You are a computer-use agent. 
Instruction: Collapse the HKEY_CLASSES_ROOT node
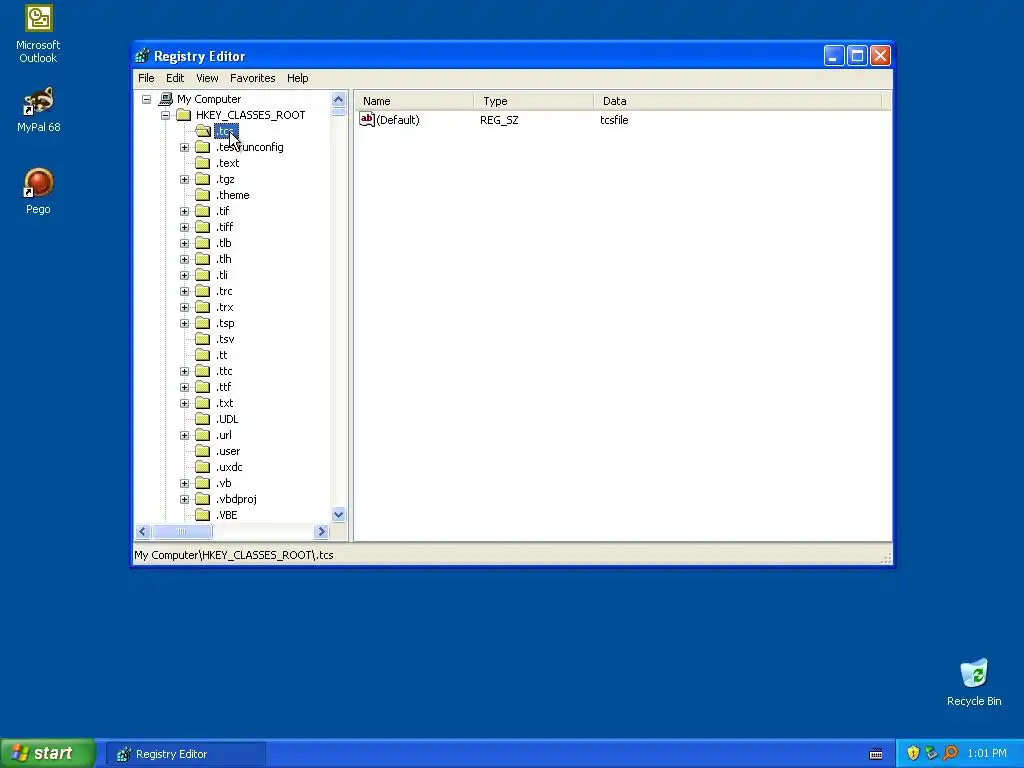point(165,115)
